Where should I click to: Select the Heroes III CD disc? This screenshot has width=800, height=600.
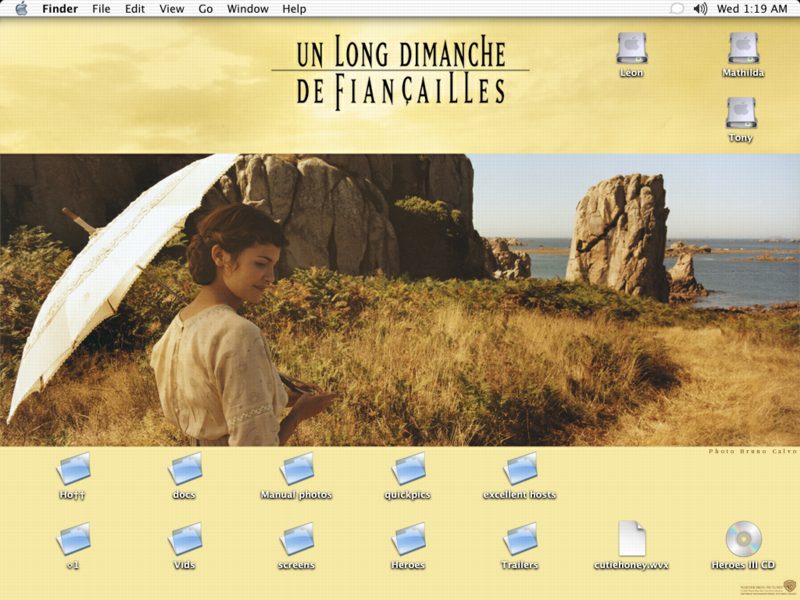click(x=743, y=539)
